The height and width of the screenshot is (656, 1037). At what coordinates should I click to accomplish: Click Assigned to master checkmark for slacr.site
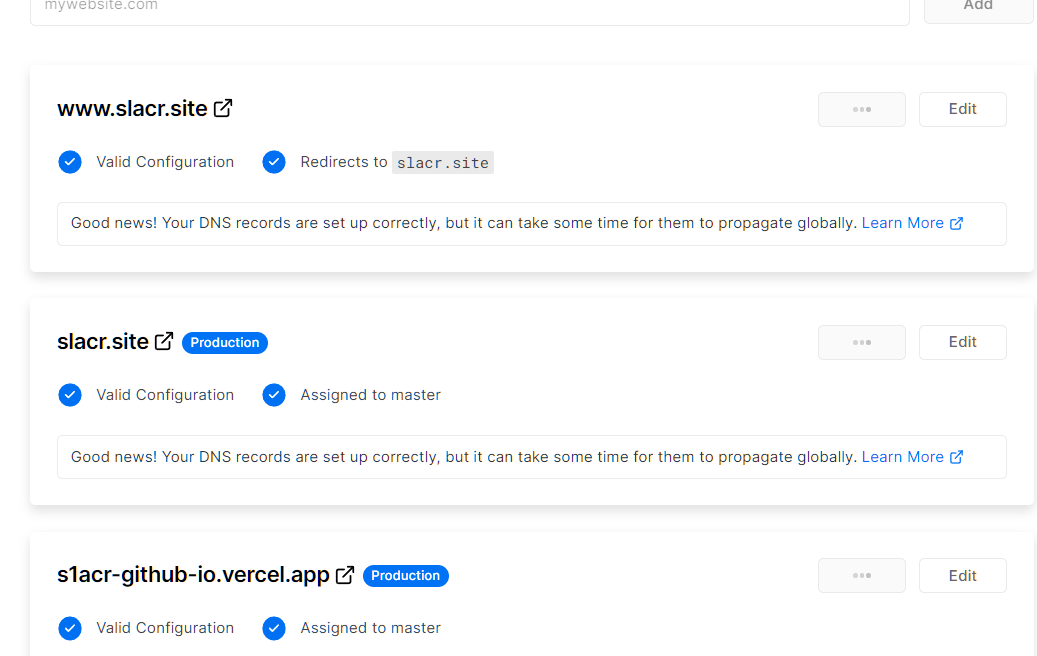[x=274, y=395]
